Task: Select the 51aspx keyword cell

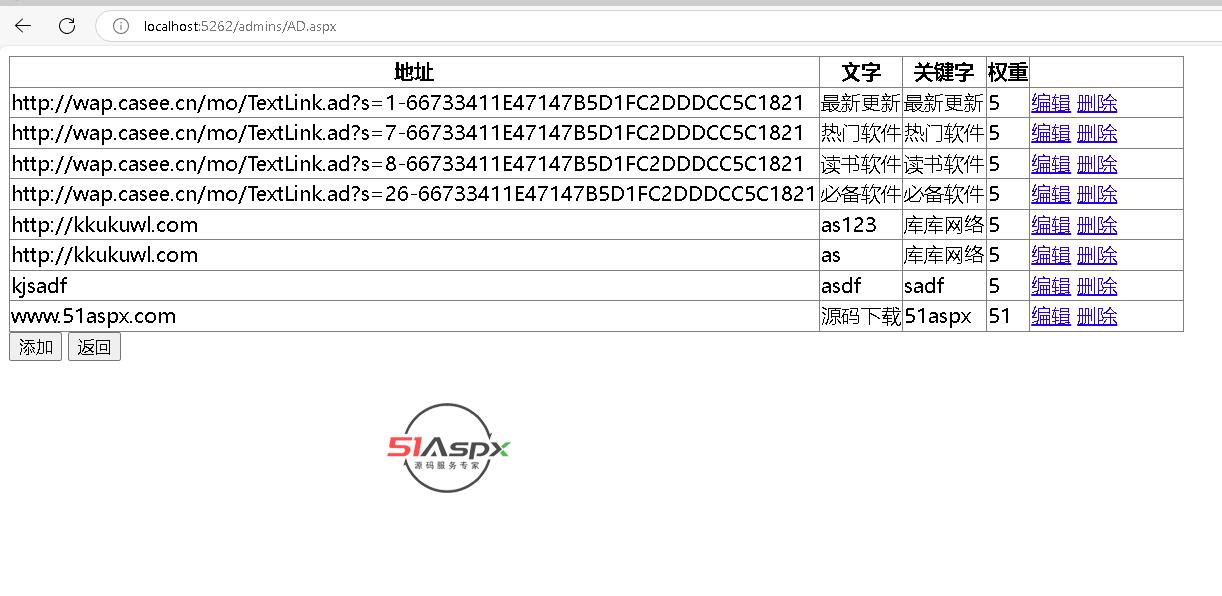Action: coord(944,316)
